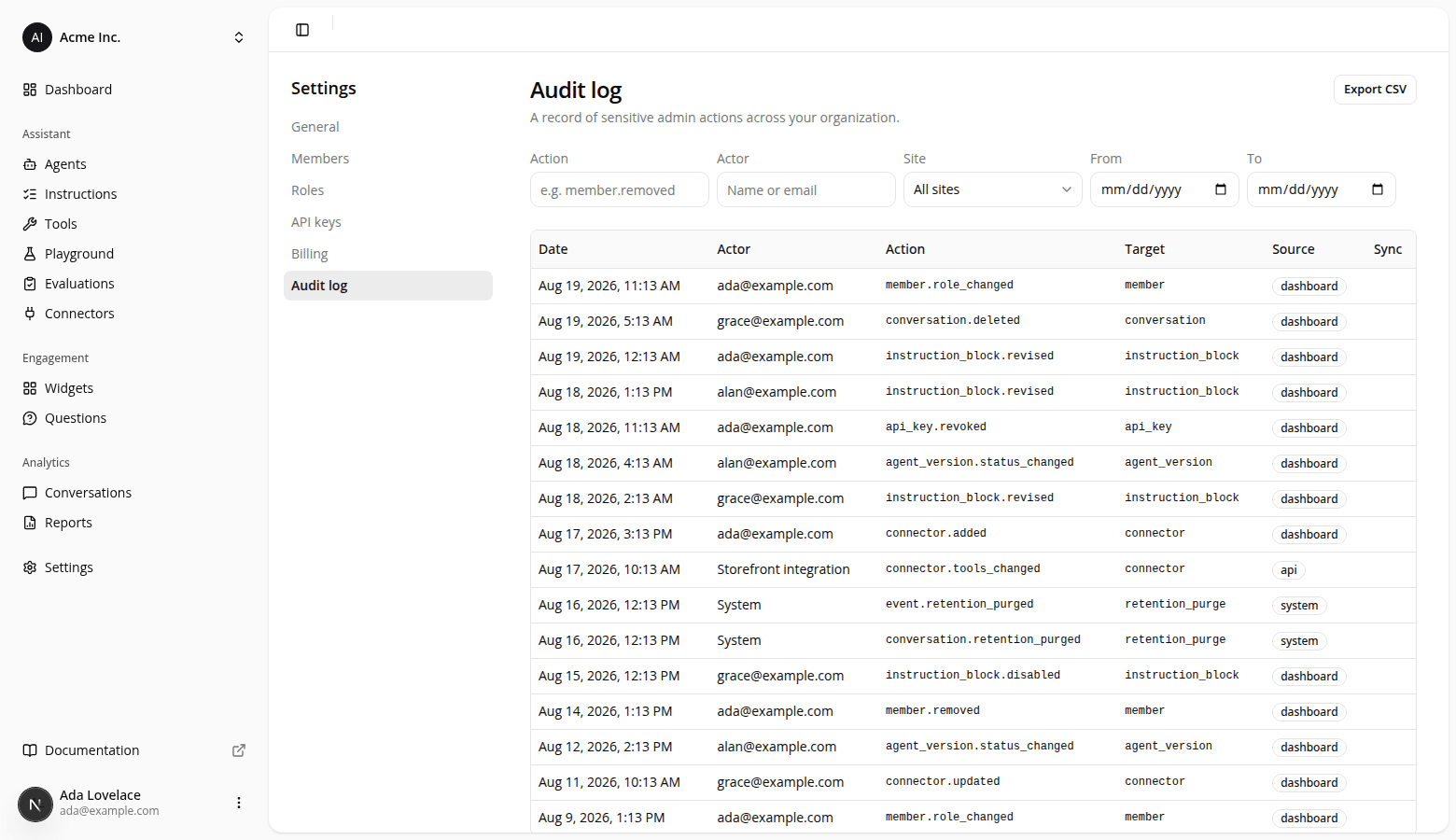The image size is (1456, 840).
Task: Click the connector.updated action cell
Action: 943,781
